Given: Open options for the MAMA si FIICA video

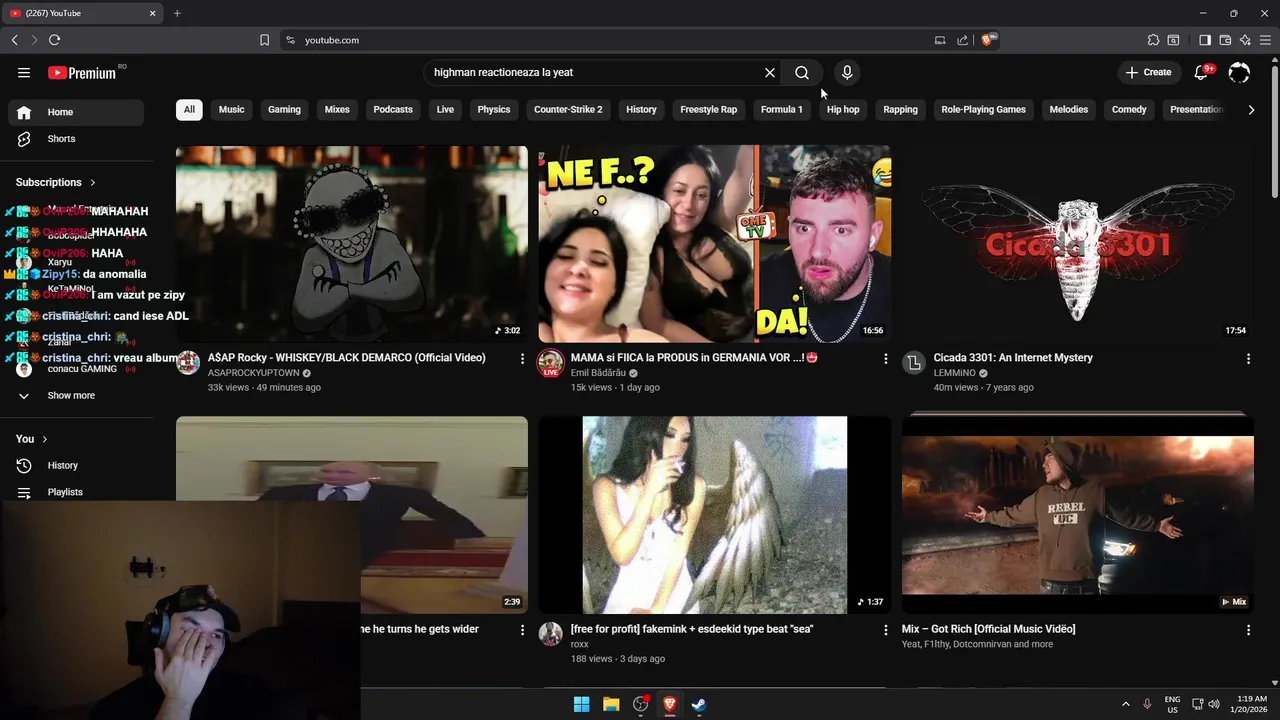Looking at the screenshot, I should click(885, 358).
